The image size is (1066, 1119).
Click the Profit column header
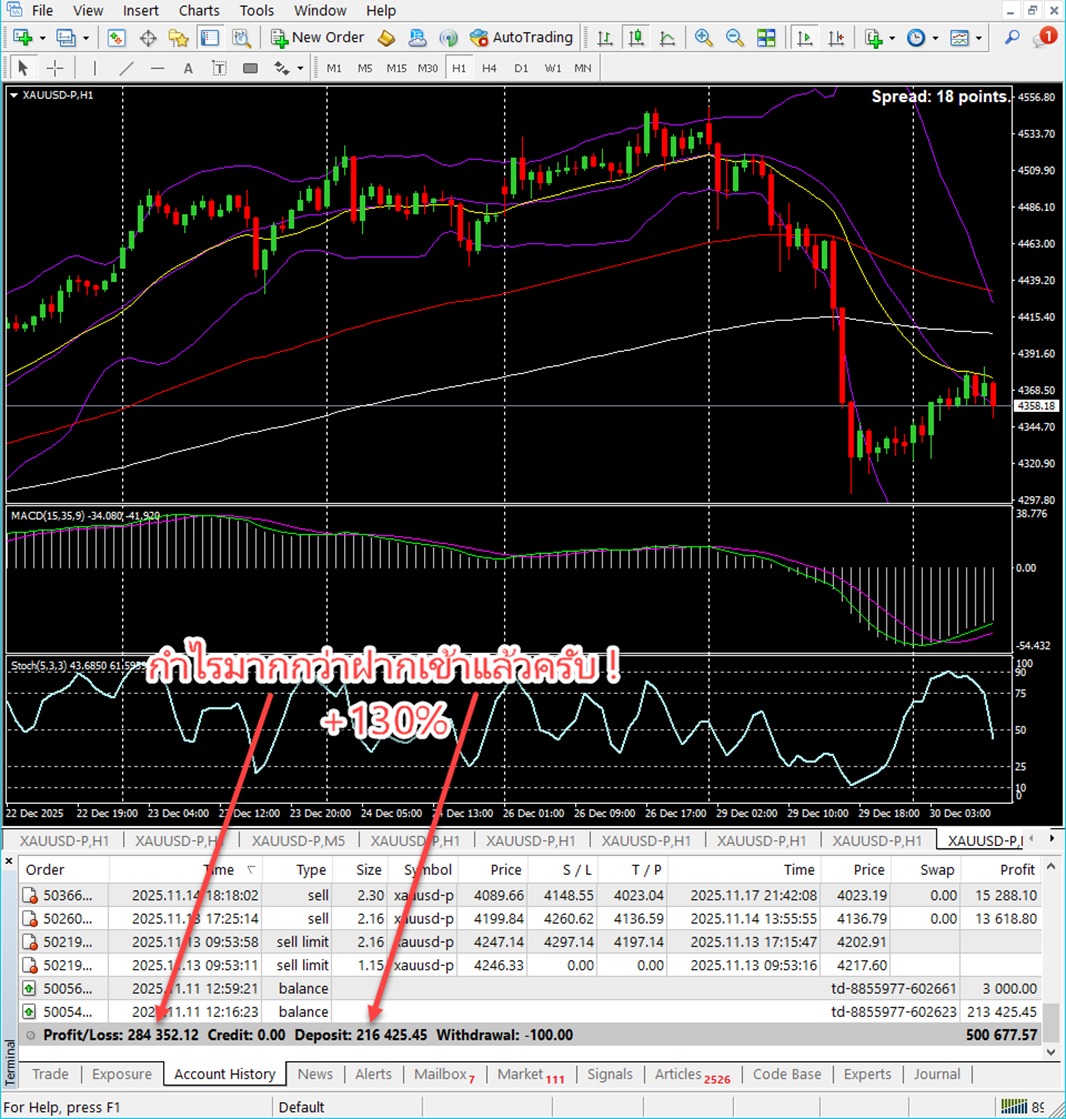pos(1017,870)
